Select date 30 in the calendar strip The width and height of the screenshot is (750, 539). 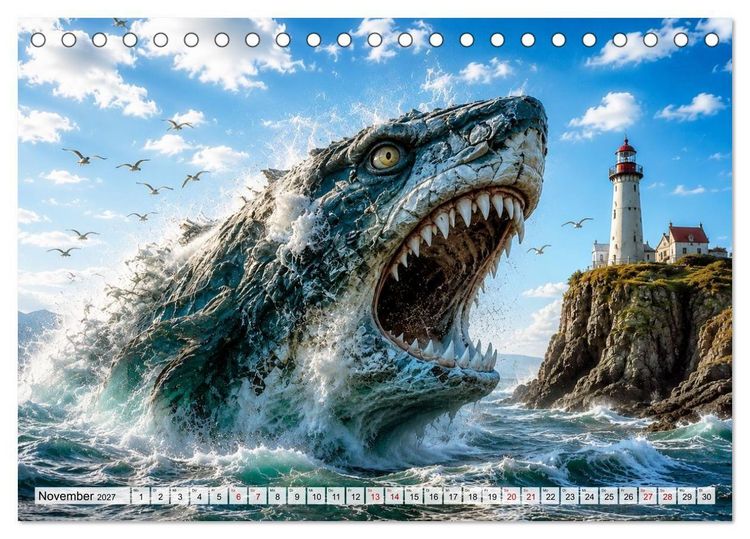pos(706,496)
